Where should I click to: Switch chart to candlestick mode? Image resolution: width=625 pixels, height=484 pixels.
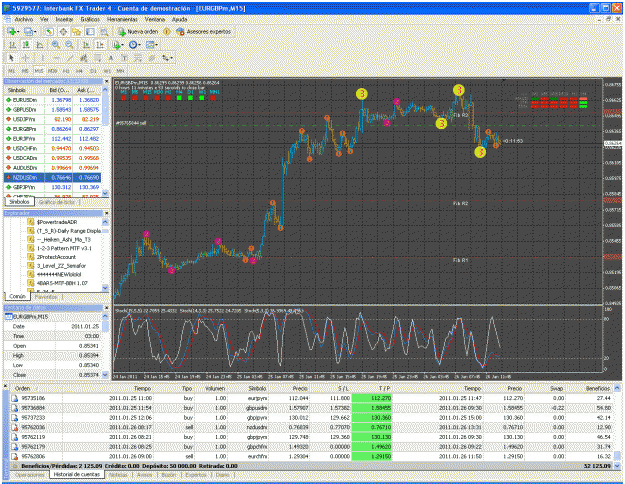(x=26, y=45)
